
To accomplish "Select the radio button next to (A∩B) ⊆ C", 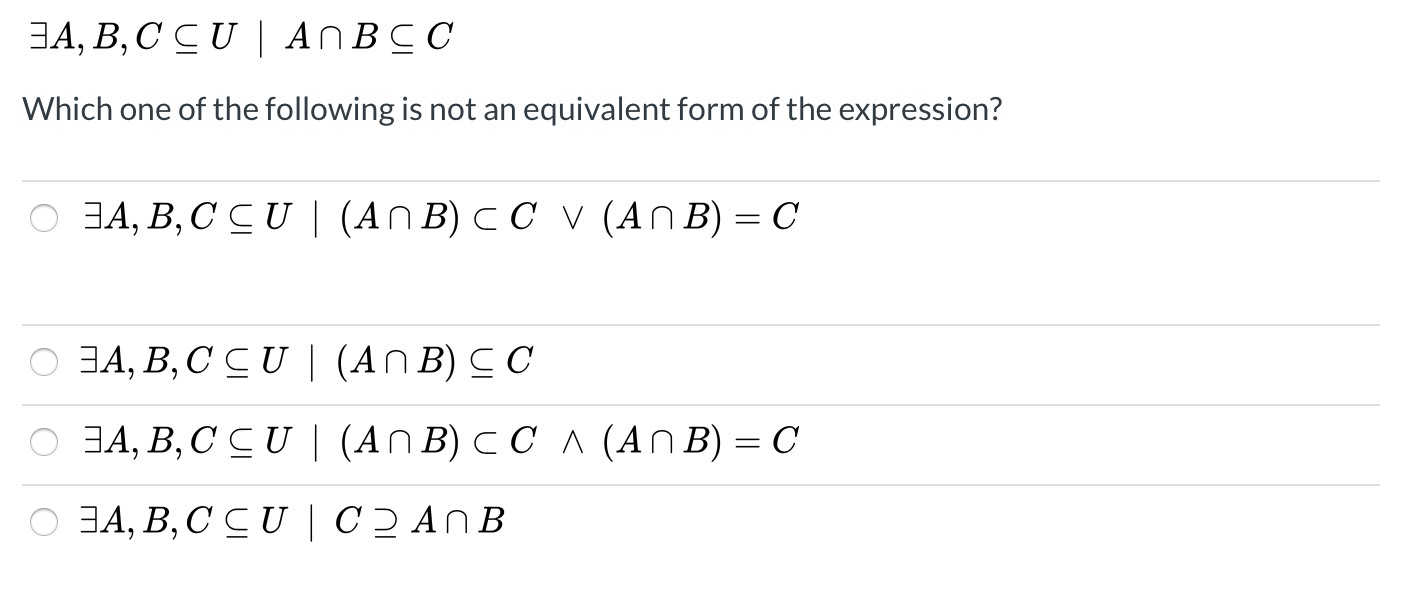I will (43, 361).
